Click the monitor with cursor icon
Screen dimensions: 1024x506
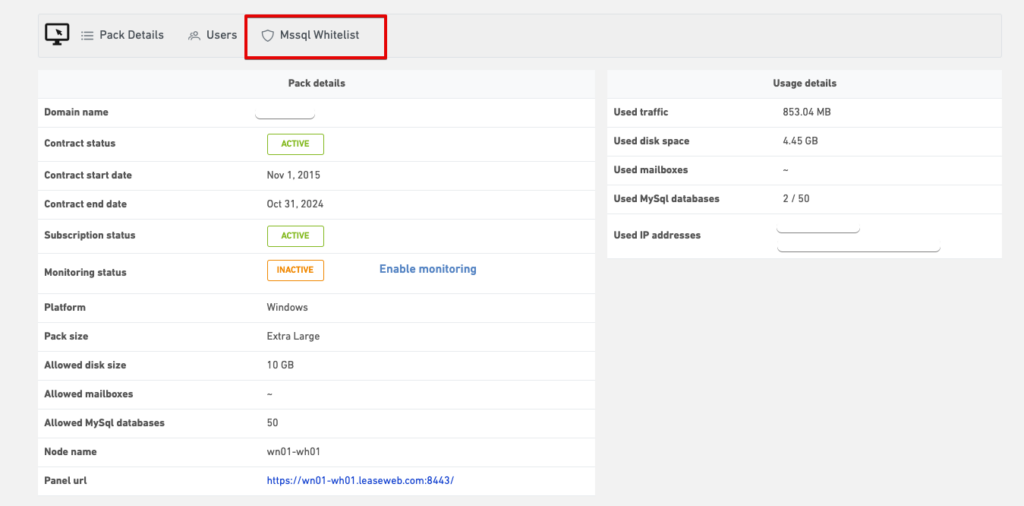click(57, 34)
